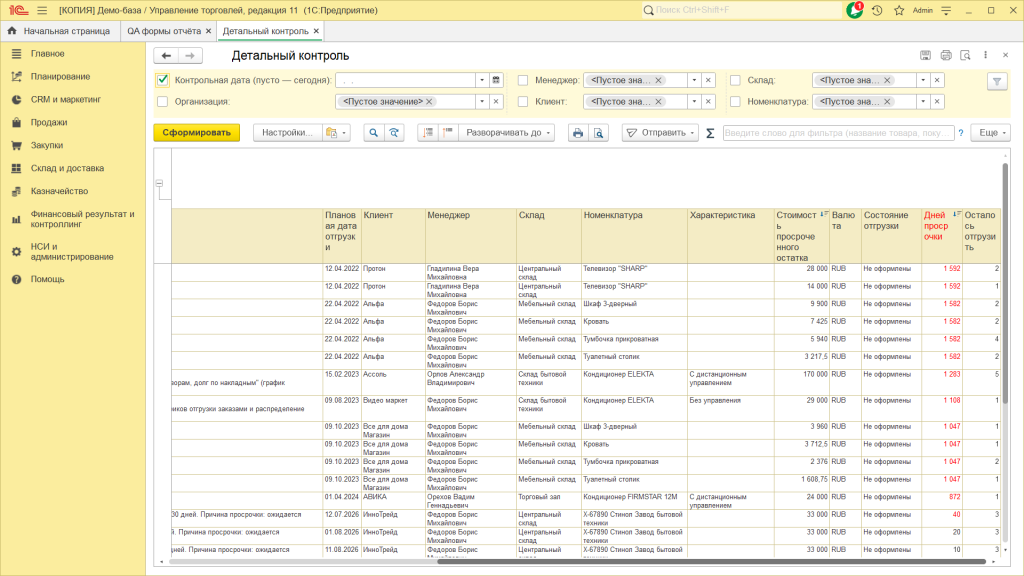1024x576 pixels.
Task: Click the sigma sum icon
Action: tap(710, 133)
